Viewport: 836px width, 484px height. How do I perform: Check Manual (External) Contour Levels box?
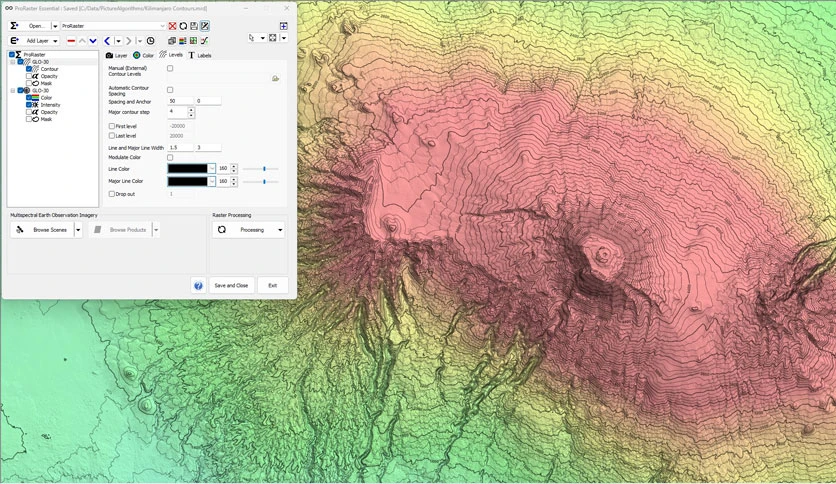pos(170,68)
